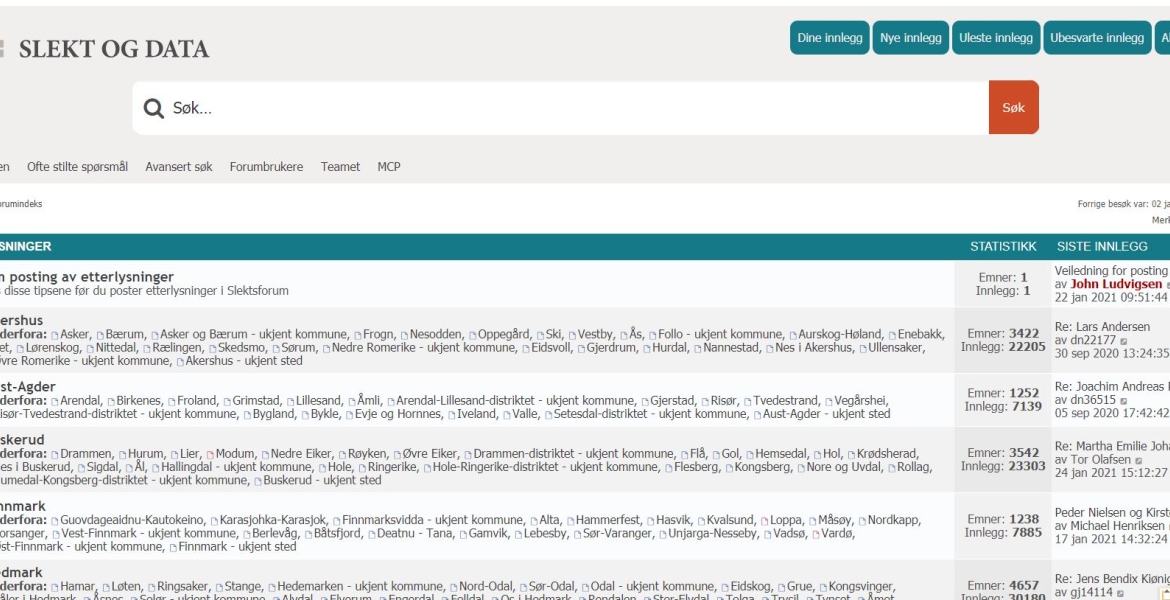Screen dimensions: 1170x600
Task: Click the red unread icon beside Vardø
Action: 816,534
